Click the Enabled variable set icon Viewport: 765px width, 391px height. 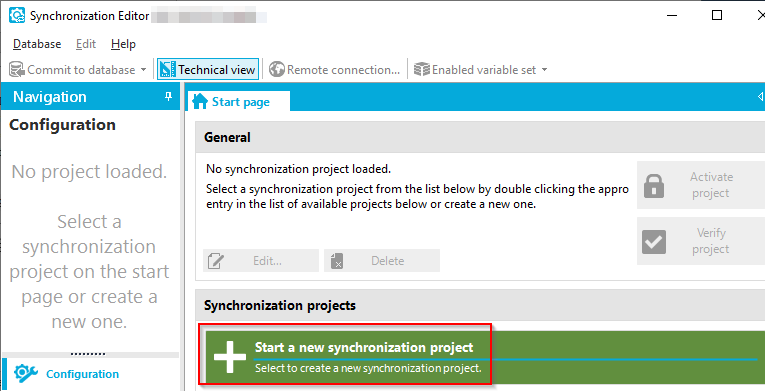[x=422, y=70]
